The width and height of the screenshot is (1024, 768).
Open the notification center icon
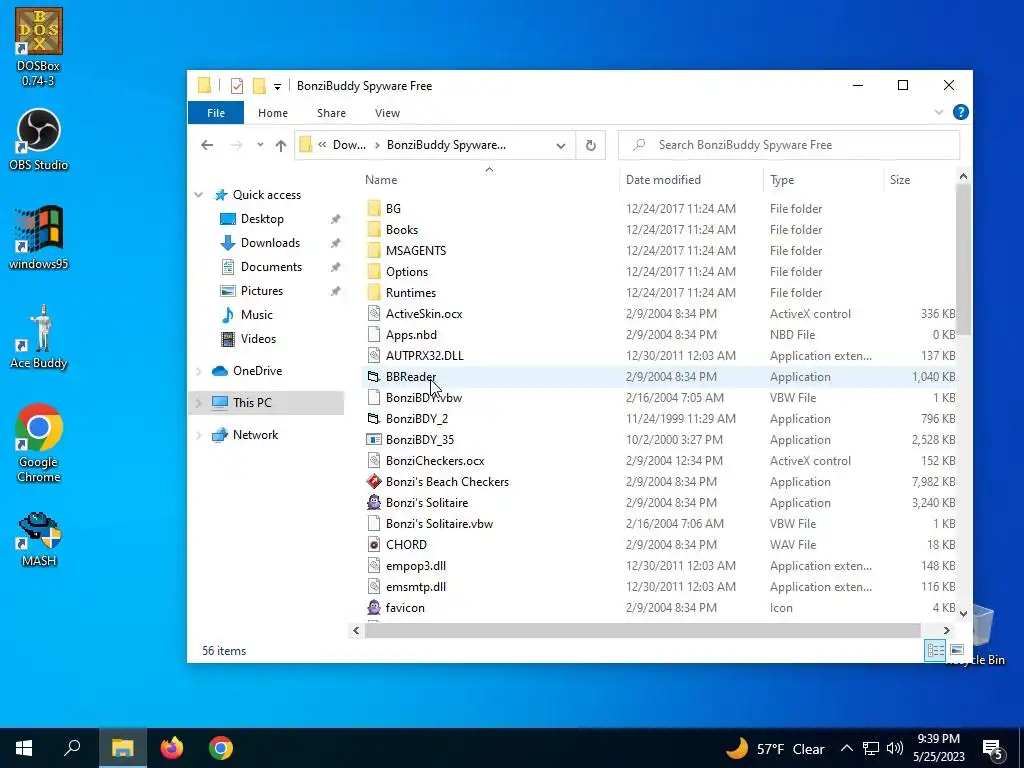tap(993, 748)
